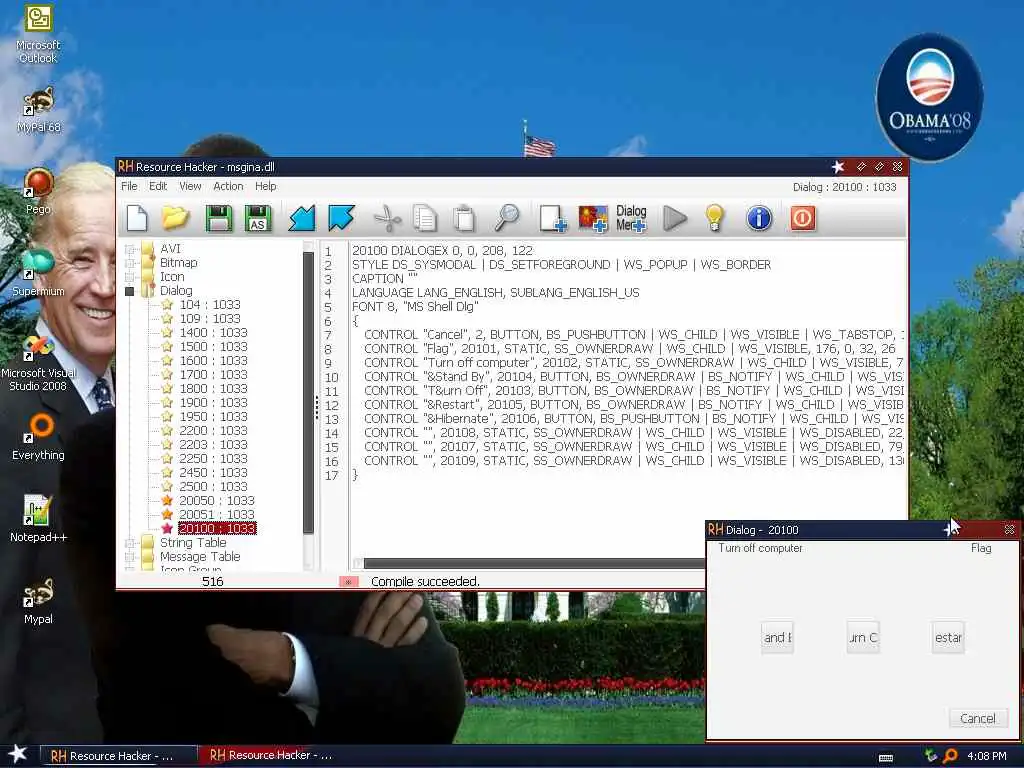Click Cancel button in Dialog 20100 preview
The height and width of the screenshot is (768, 1024).
(978, 718)
